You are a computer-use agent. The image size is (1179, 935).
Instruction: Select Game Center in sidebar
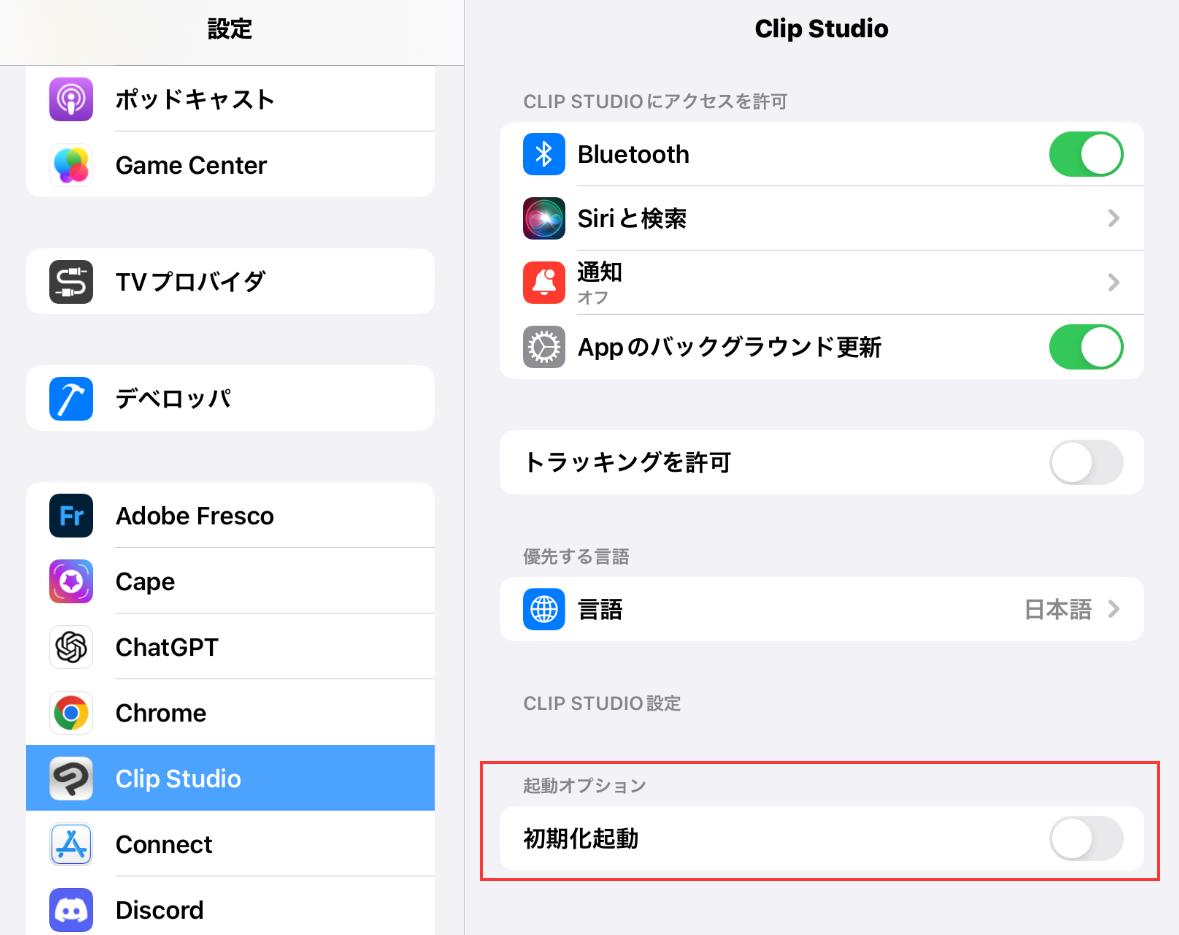[x=230, y=165]
